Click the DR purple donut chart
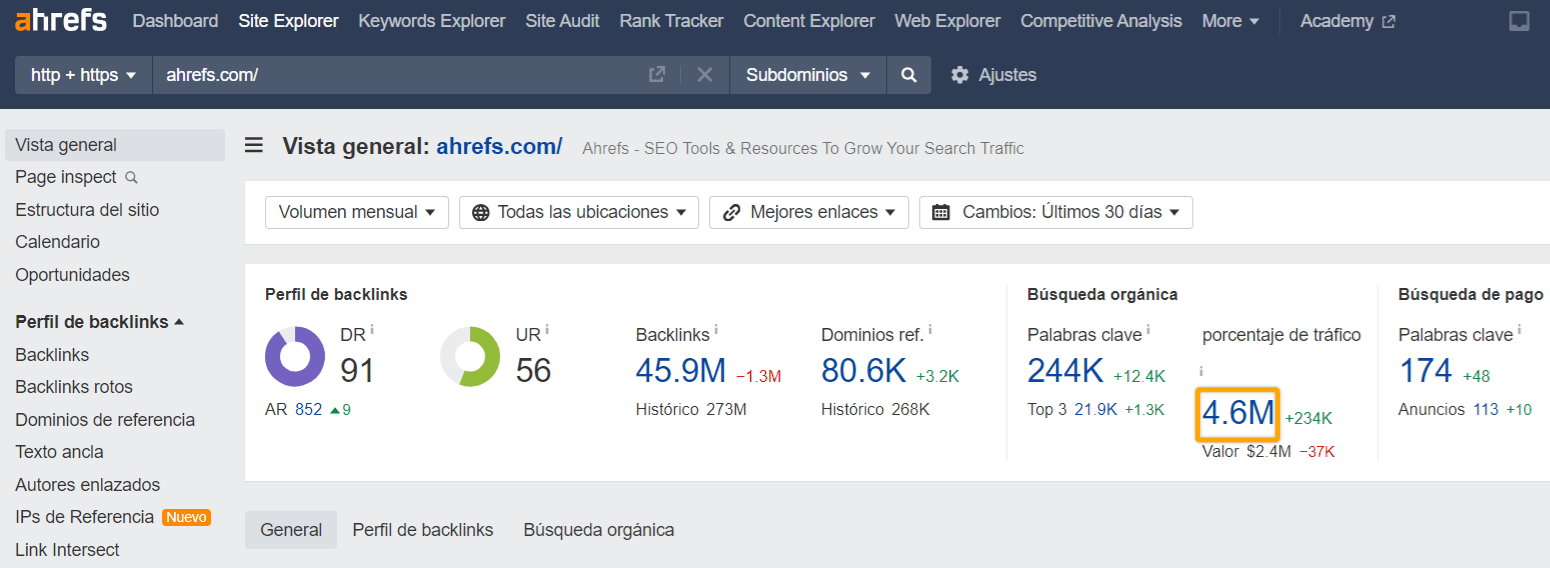The width and height of the screenshot is (1550, 568). (x=295, y=356)
